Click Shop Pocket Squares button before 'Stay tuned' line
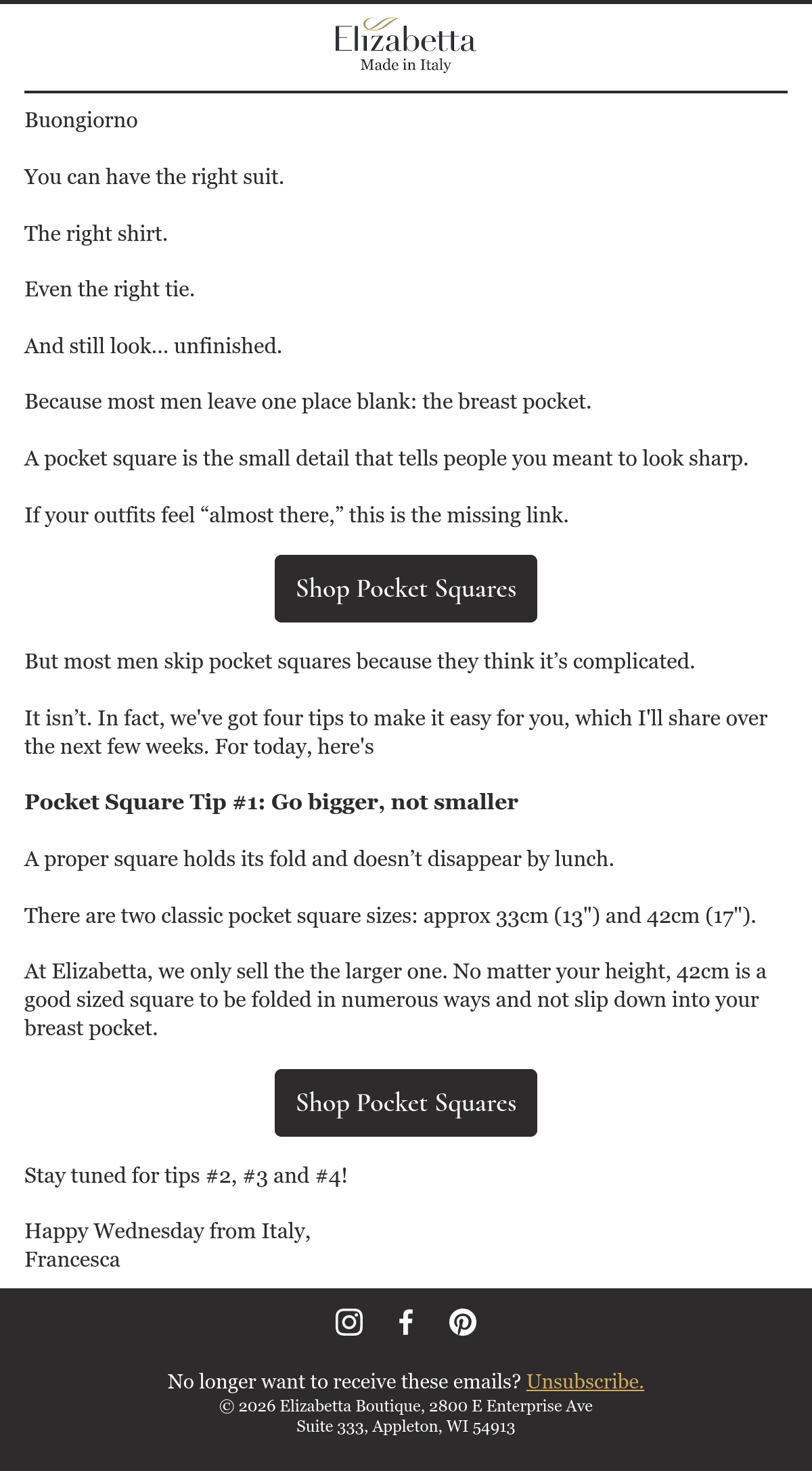812x1471 pixels. [x=406, y=1103]
